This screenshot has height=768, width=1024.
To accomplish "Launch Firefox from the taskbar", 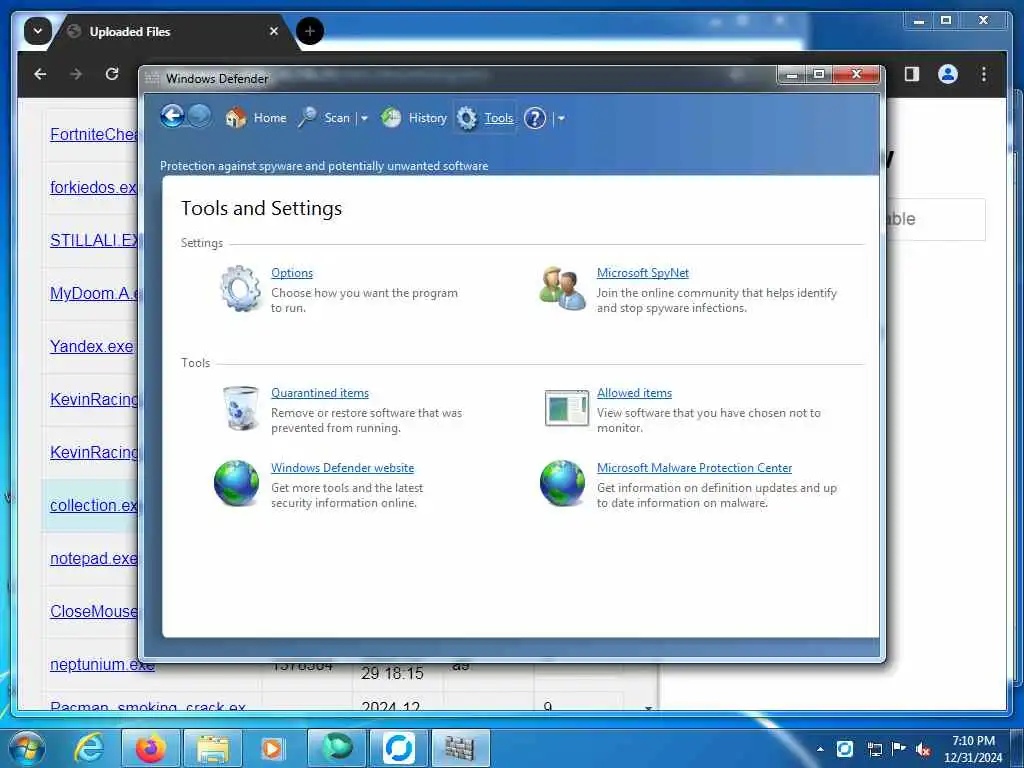I will coord(150,748).
